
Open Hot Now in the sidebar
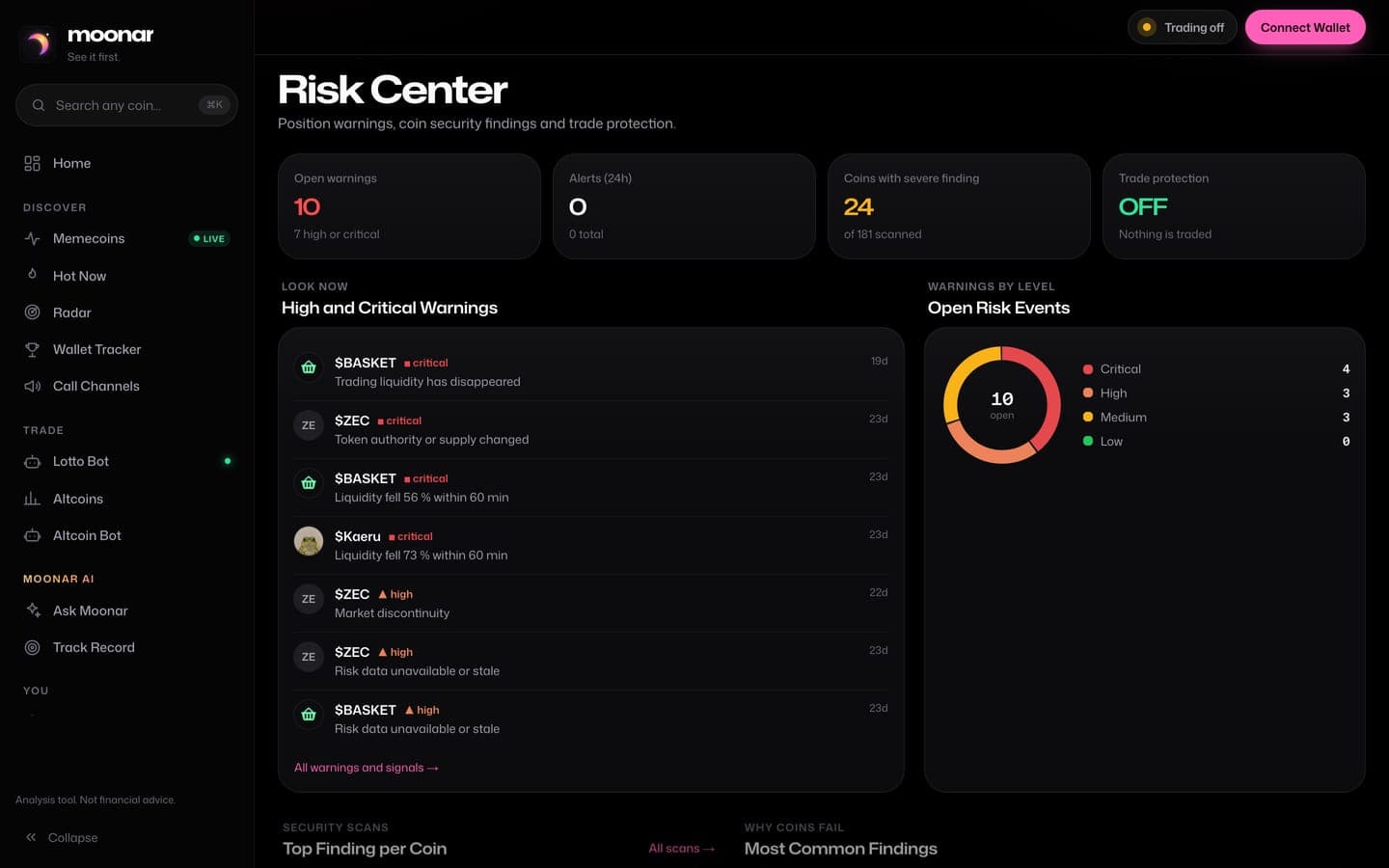point(126,275)
